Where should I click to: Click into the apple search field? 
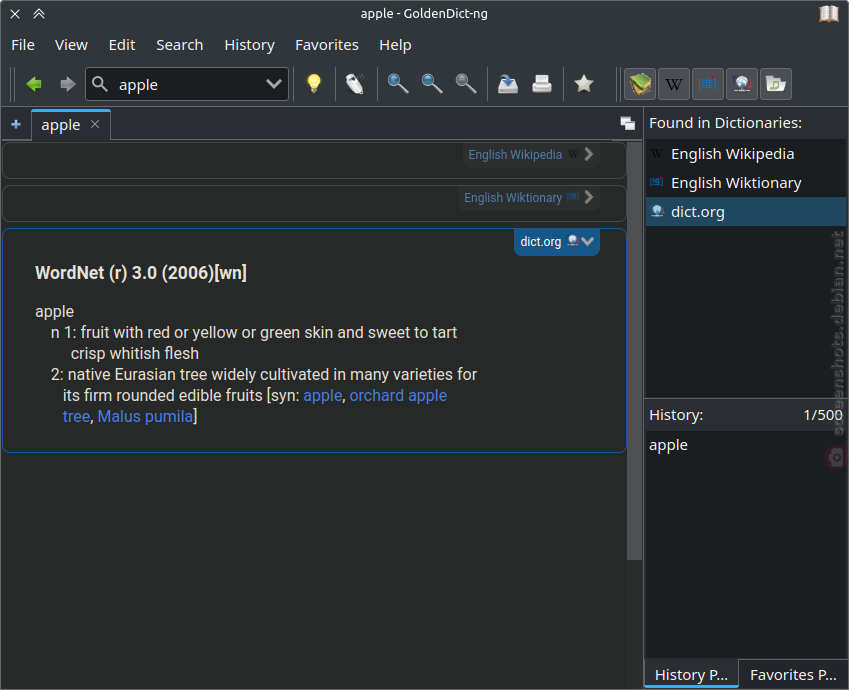click(187, 84)
